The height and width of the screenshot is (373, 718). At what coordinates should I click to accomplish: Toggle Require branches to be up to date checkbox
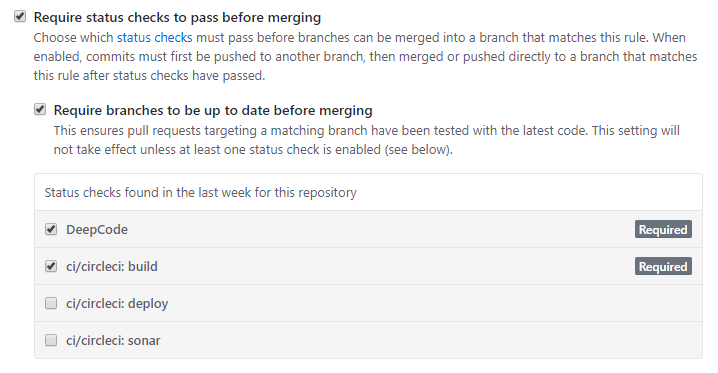(40, 109)
